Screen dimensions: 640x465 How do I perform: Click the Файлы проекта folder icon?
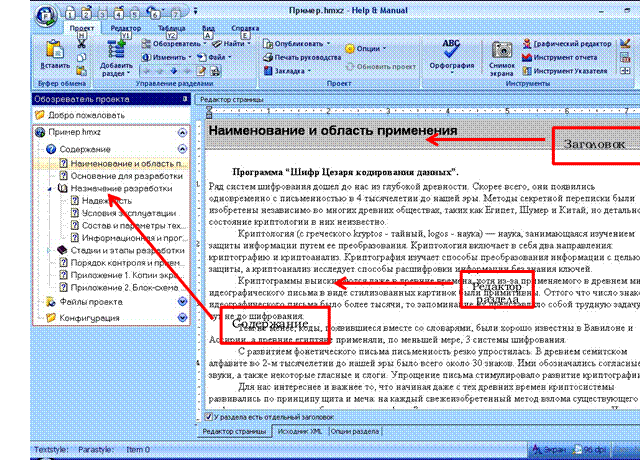[51, 302]
